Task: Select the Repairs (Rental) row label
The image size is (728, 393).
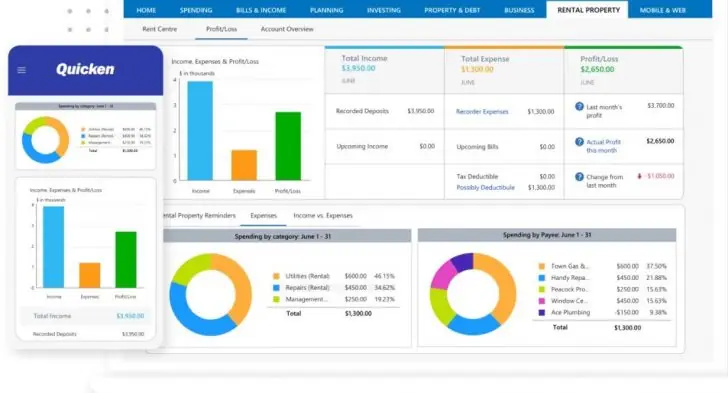Action: pos(307,288)
